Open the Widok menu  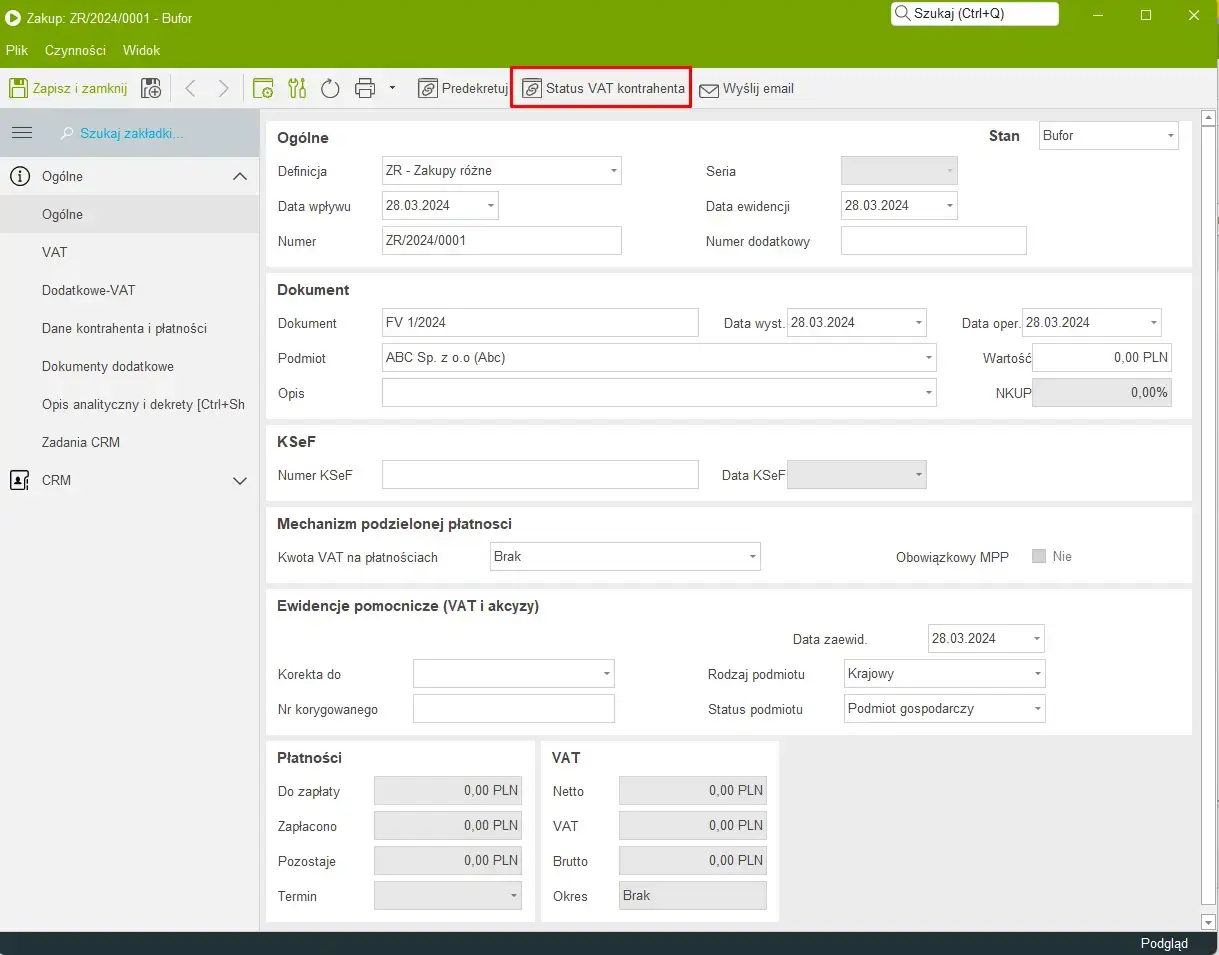point(141,50)
